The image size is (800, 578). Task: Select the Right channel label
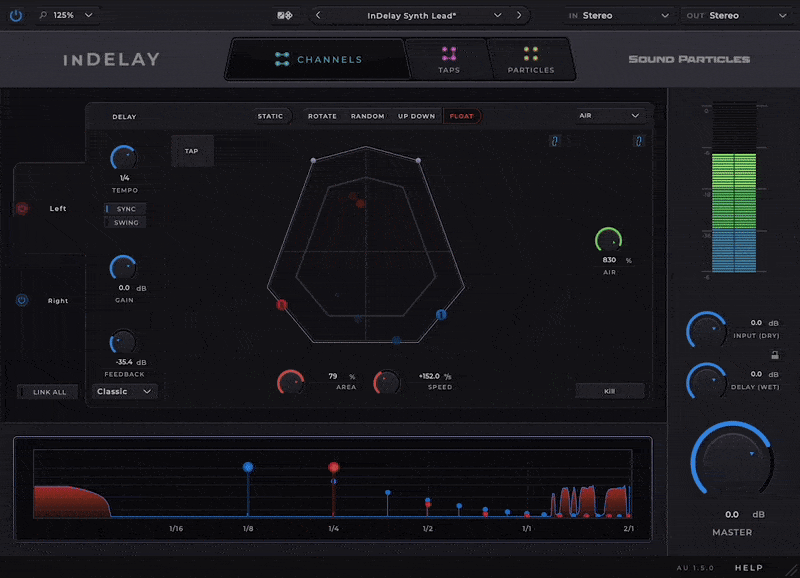(58, 300)
